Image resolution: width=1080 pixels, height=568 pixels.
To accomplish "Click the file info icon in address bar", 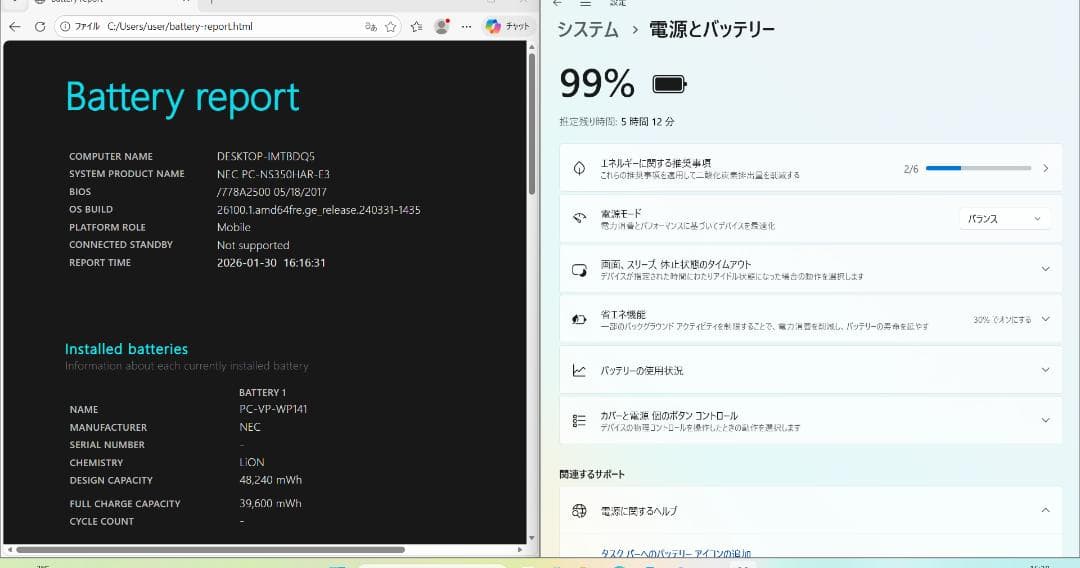I will pyautogui.click(x=66, y=26).
